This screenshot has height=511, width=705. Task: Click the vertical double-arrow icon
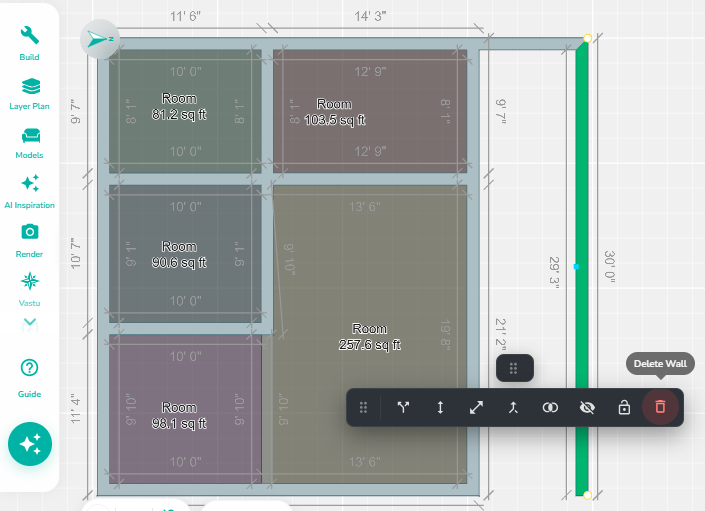click(x=440, y=407)
